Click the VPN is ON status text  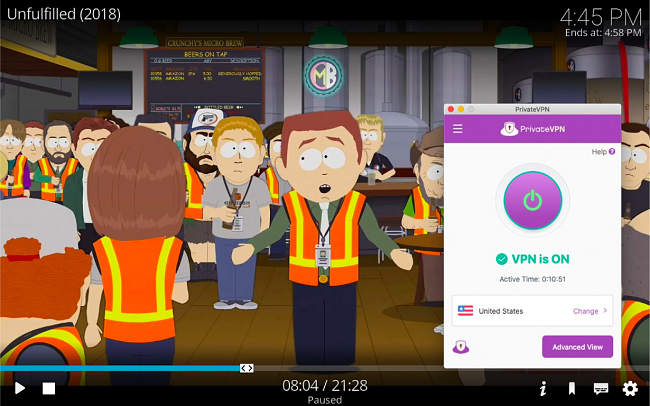(x=540, y=259)
